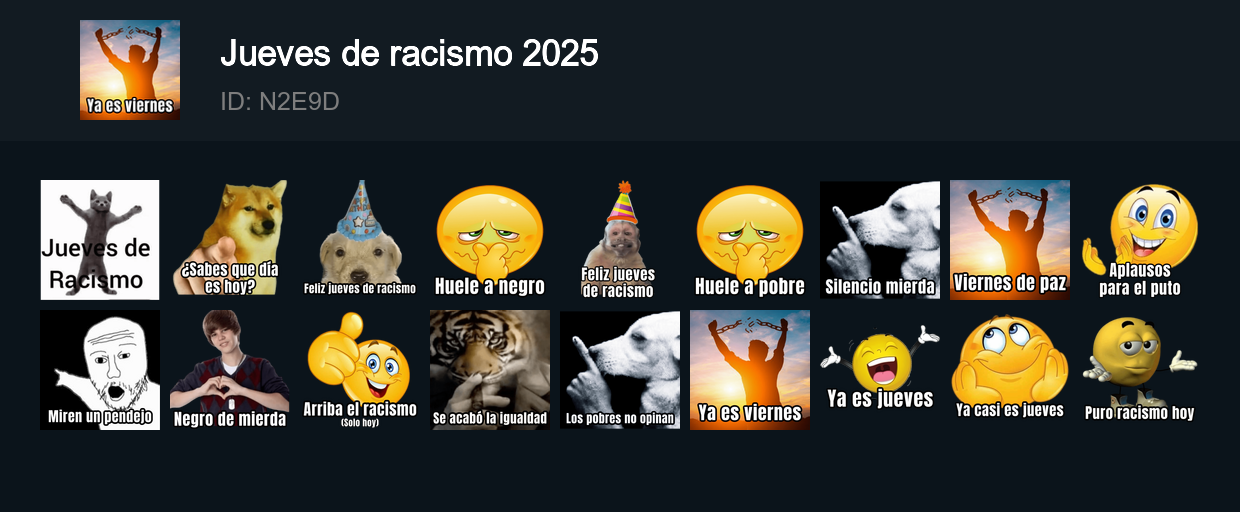1240x512 pixels.
Task: Pick the pointing wojak sticker
Action: 100,370
